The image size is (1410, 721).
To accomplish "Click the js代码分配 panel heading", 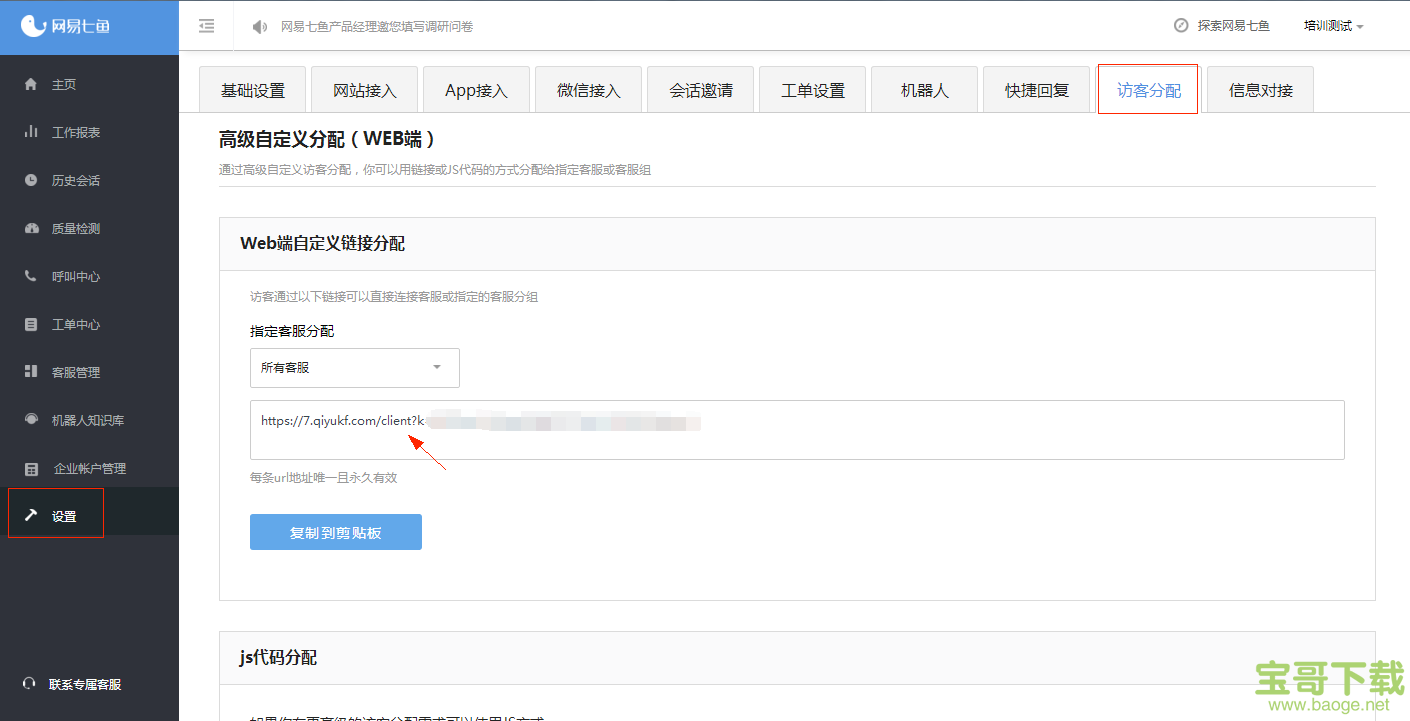I will tap(278, 658).
